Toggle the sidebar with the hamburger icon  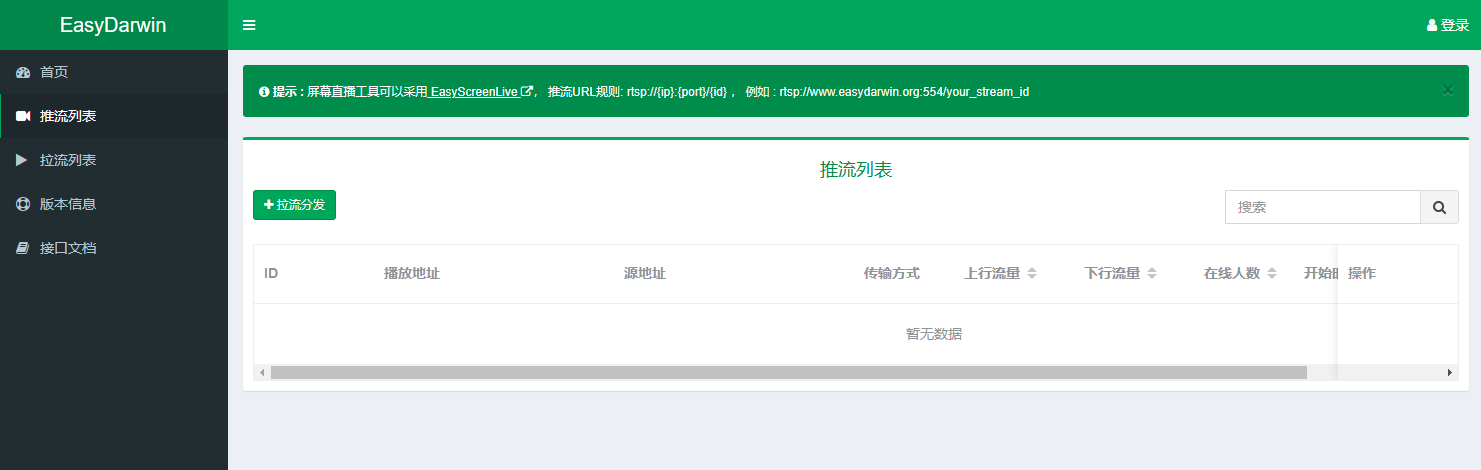pos(249,25)
